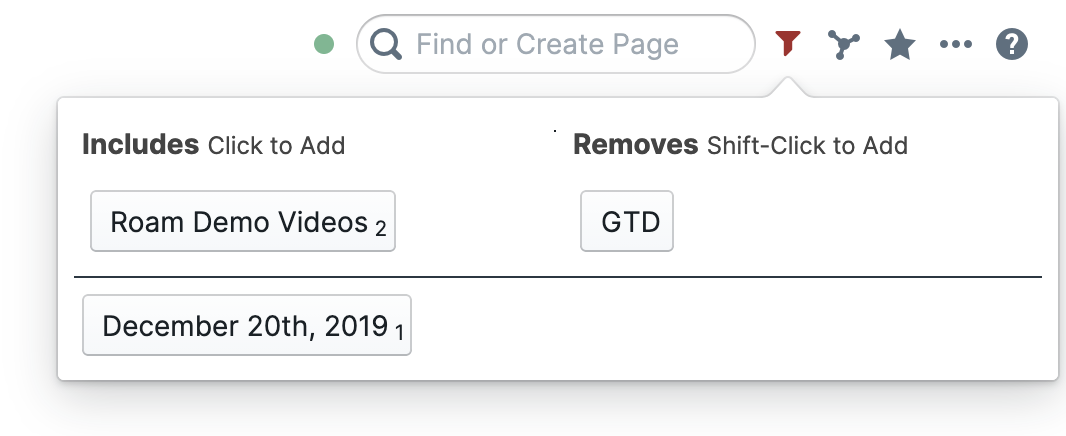
Task: Open the graph overview icon
Action: [845, 44]
